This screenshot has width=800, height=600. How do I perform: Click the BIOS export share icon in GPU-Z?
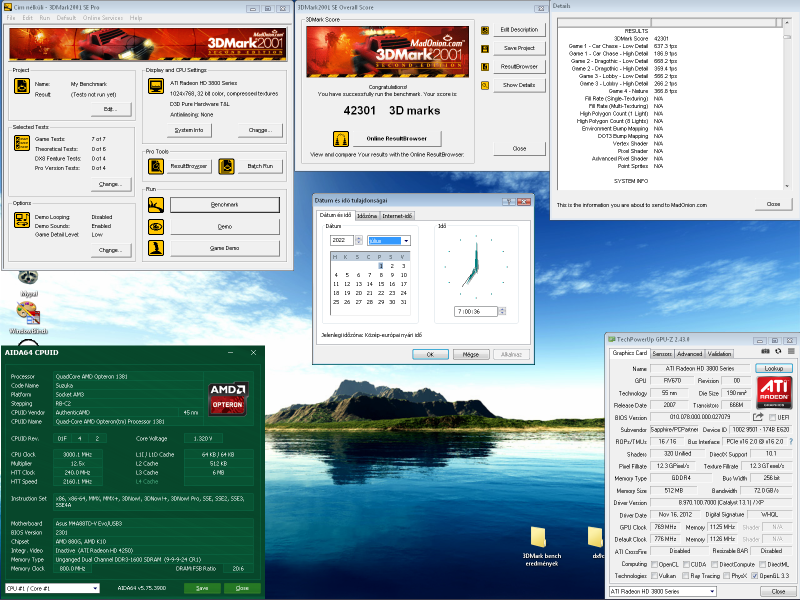pyautogui.click(x=758, y=417)
